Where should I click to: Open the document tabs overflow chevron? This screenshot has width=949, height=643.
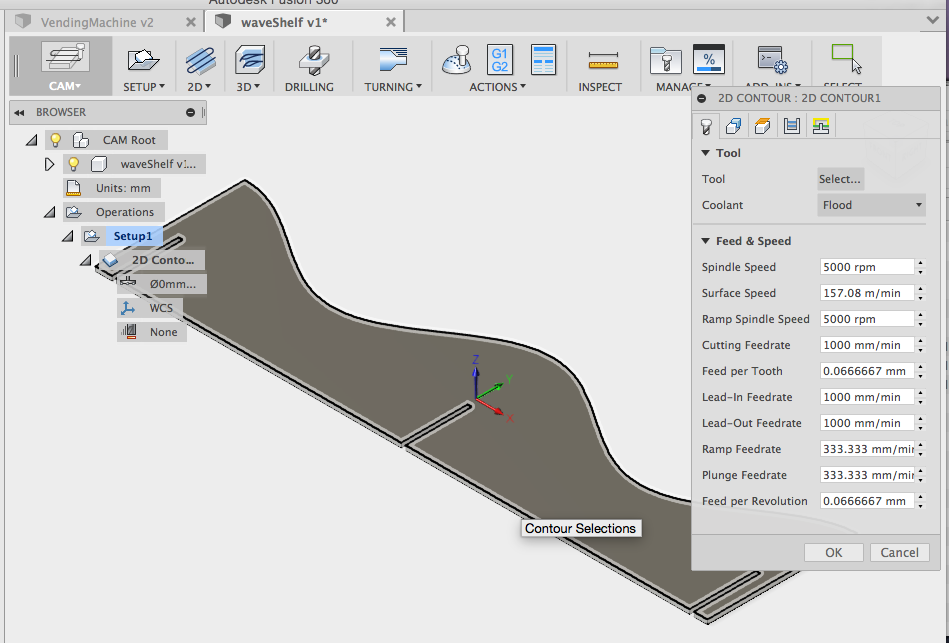933,21
